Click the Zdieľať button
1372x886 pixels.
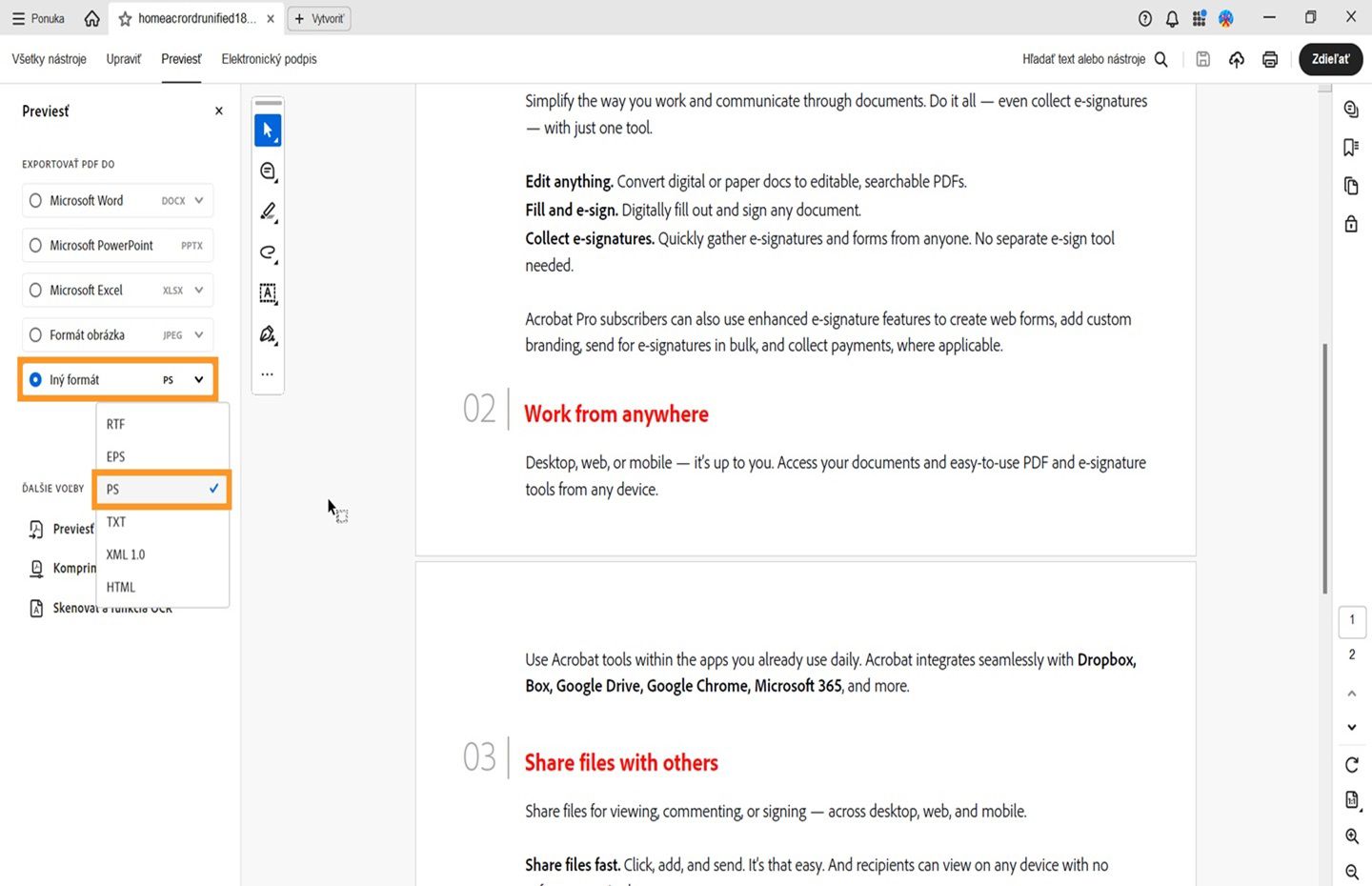click(x=1330, y=59)
